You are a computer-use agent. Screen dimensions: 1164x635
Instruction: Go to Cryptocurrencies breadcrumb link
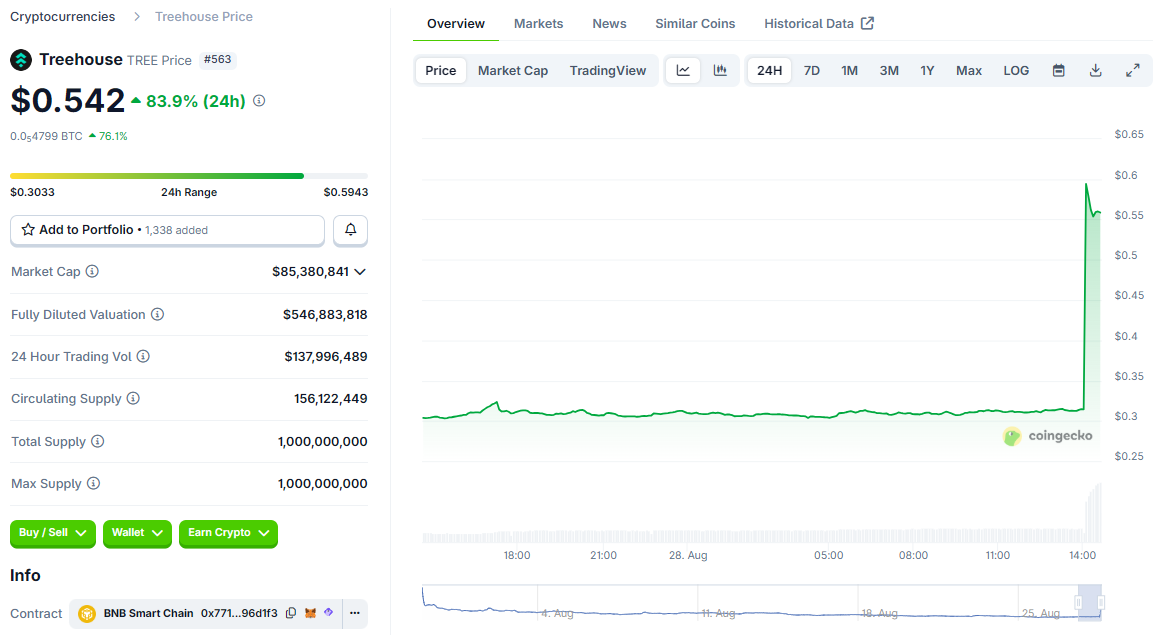click(x=62, y=16)
